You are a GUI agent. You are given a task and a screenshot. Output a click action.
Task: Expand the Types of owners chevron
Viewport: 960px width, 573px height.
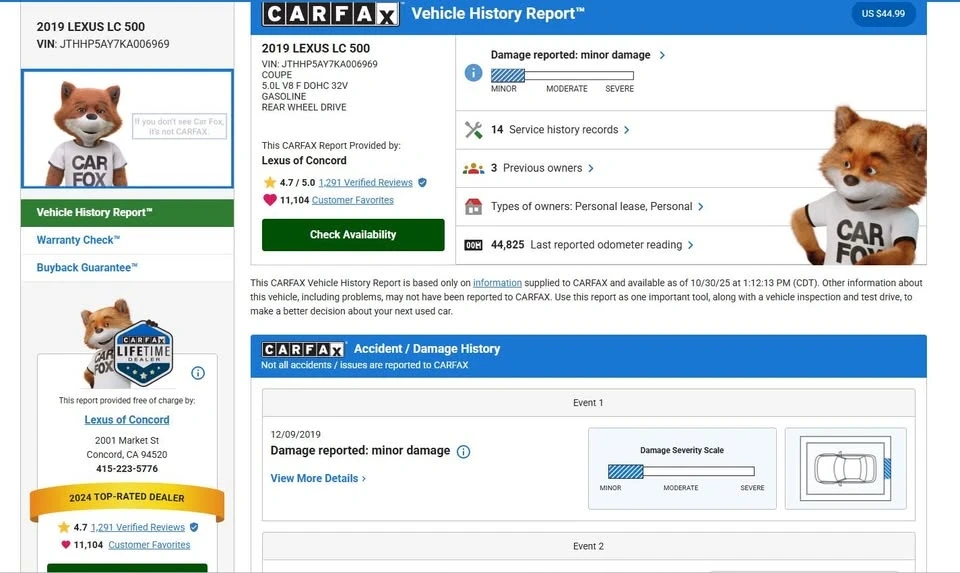point(700,207)
